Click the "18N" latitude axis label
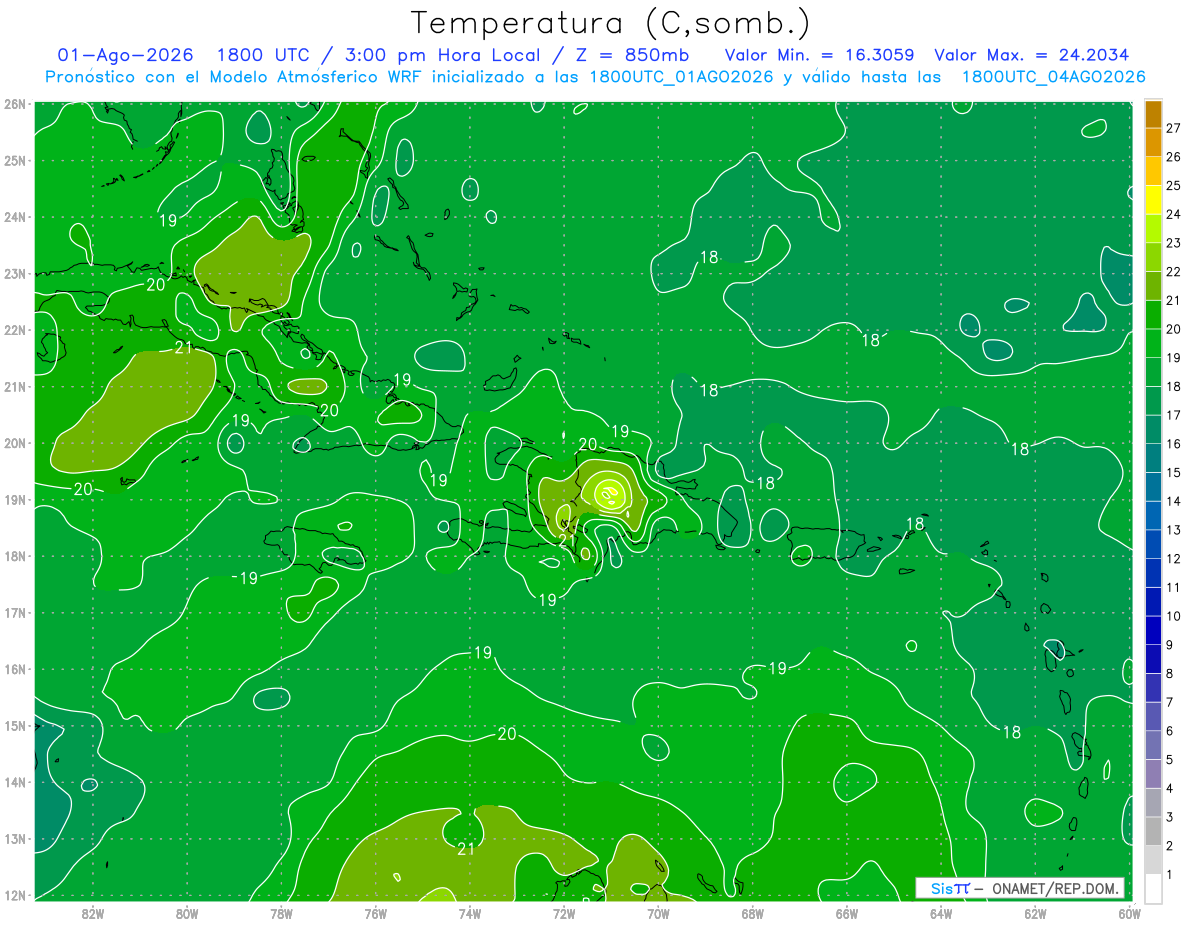 (x=14, y=556)
